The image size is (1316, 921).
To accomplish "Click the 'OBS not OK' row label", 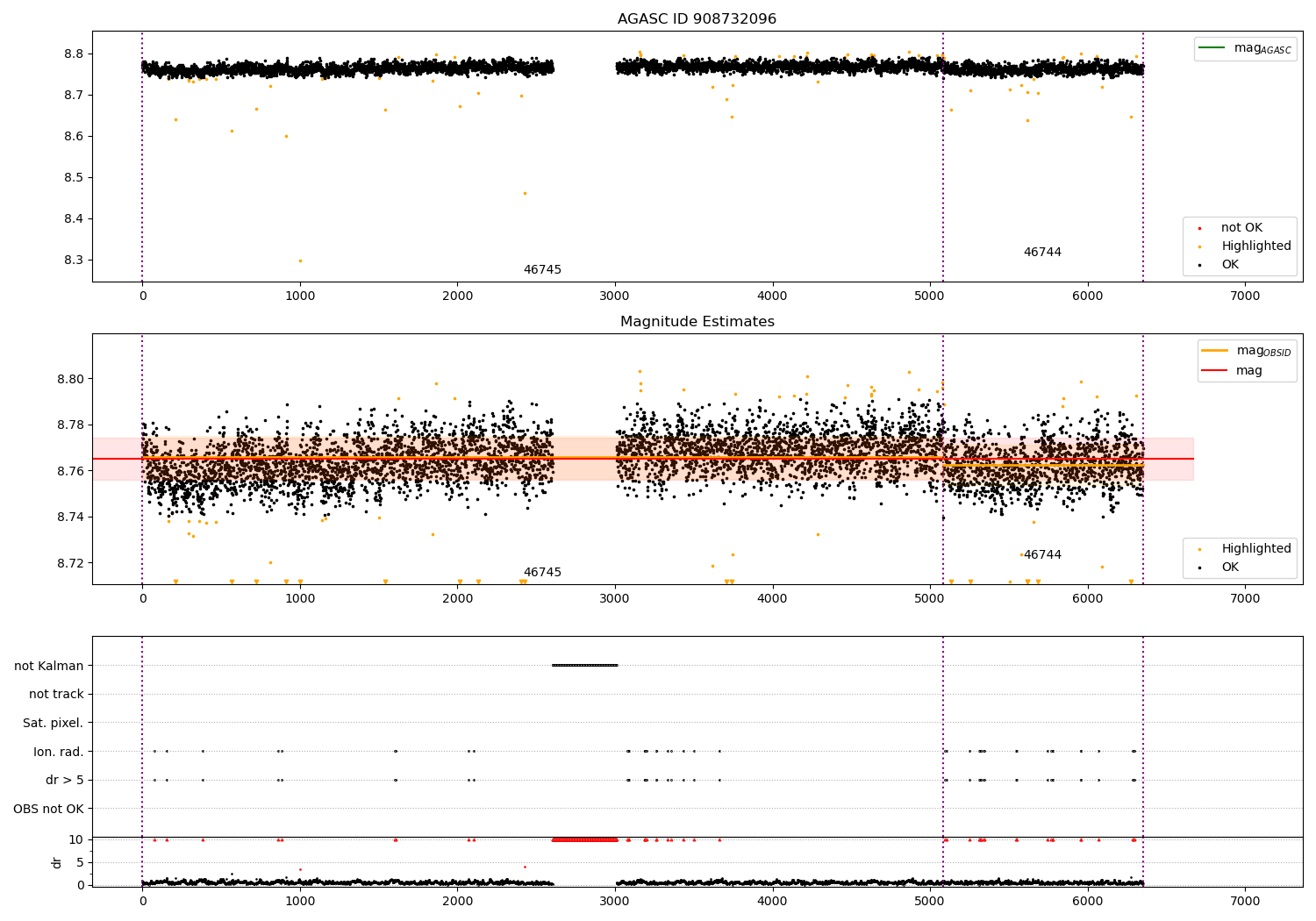I will [49, 810].
